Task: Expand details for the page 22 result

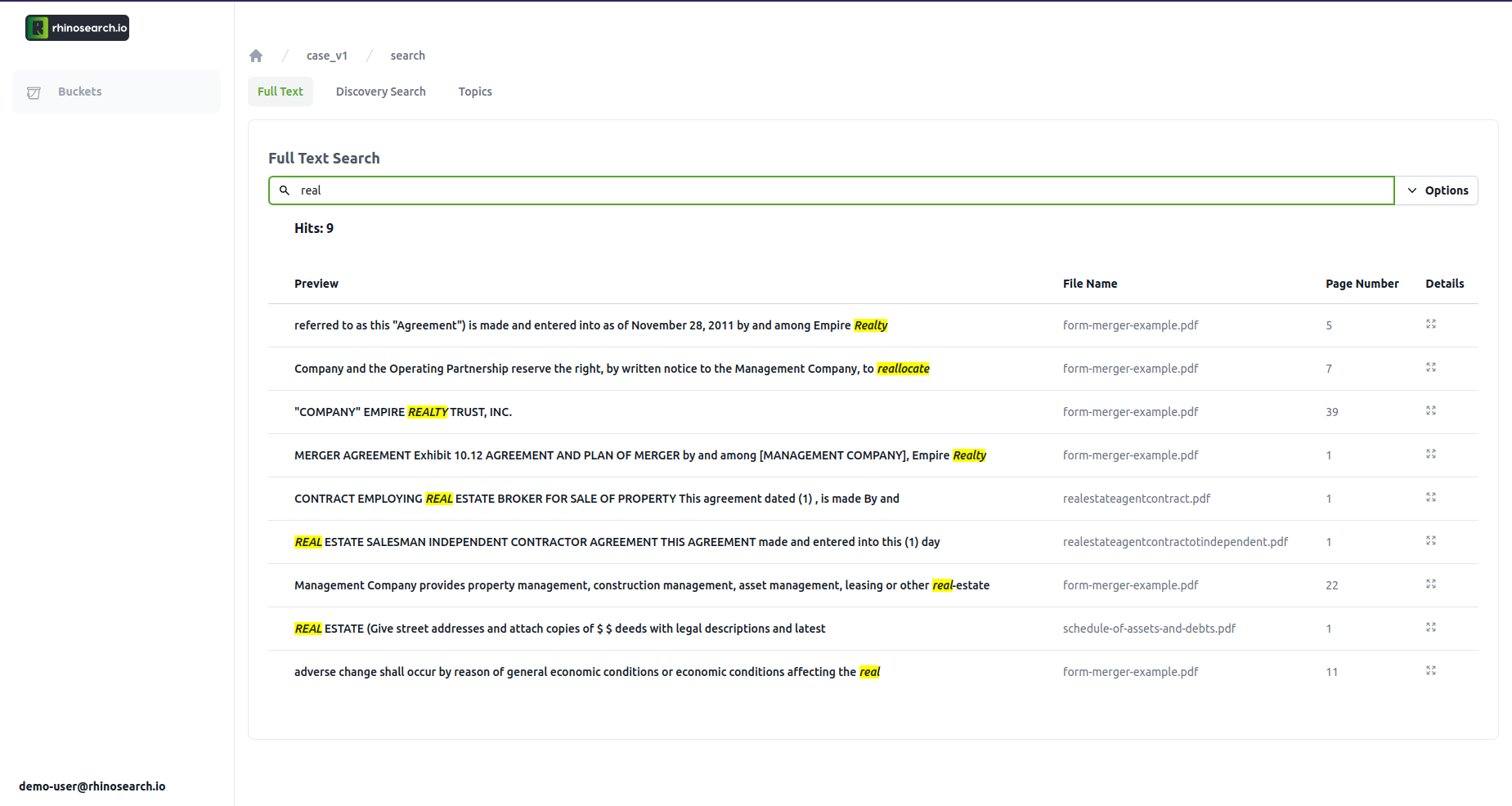Action: pos(1430,584)
